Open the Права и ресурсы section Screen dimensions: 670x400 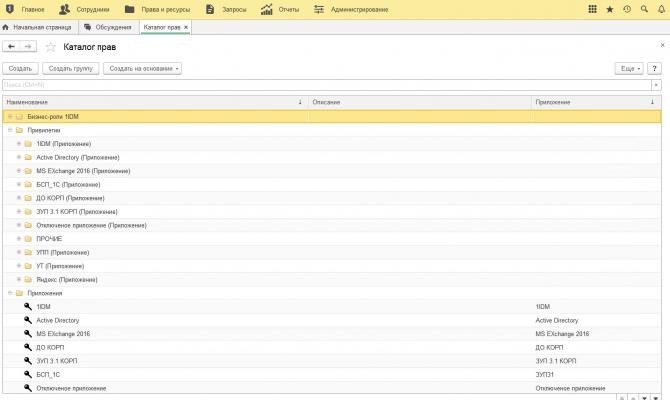pos(158,9)
